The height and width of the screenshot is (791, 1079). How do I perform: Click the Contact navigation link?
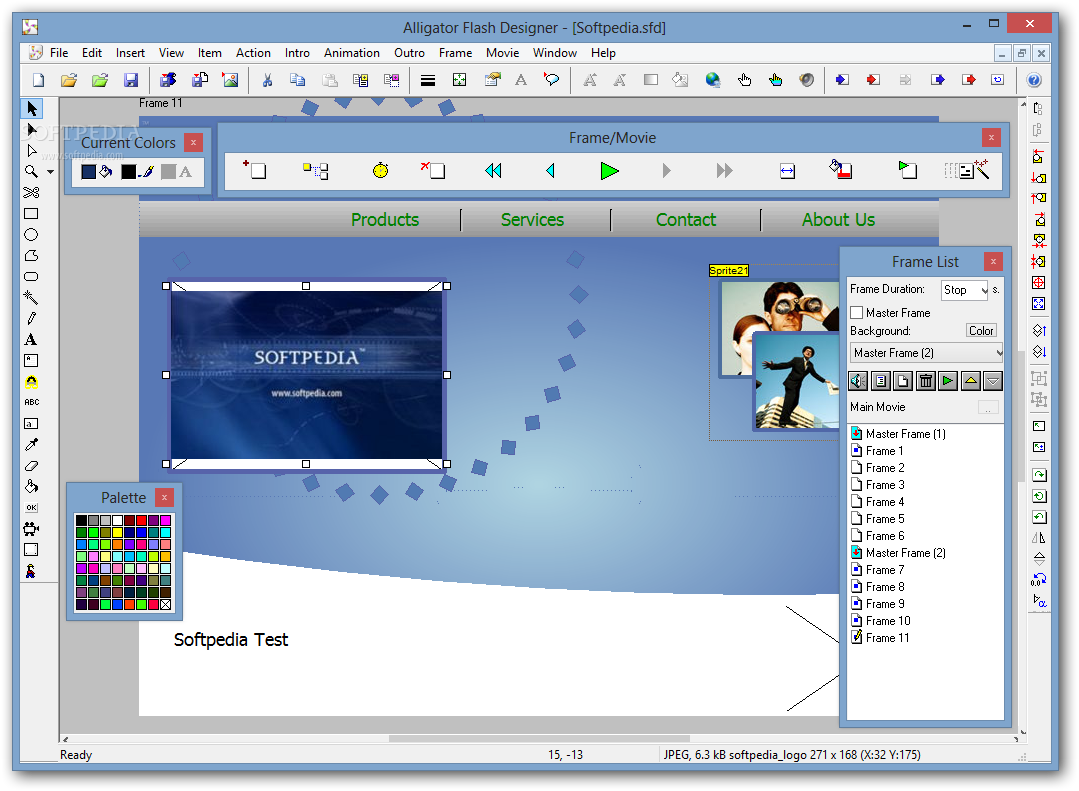click(685, 220)
